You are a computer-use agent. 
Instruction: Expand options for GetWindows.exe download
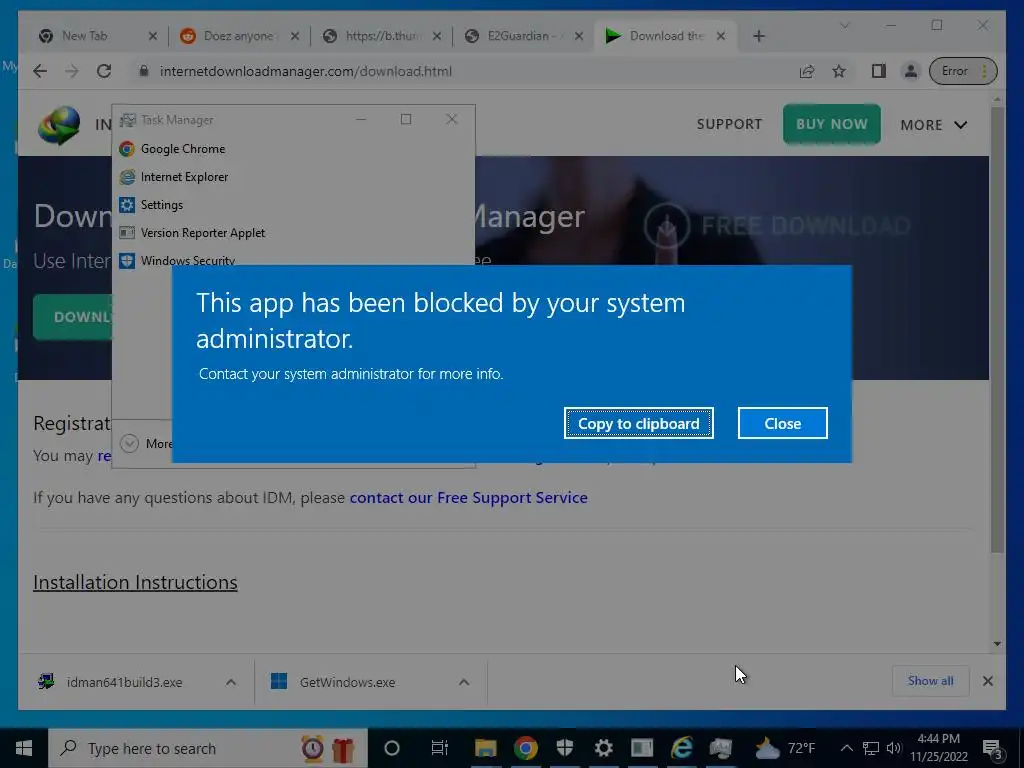point(464,682)
